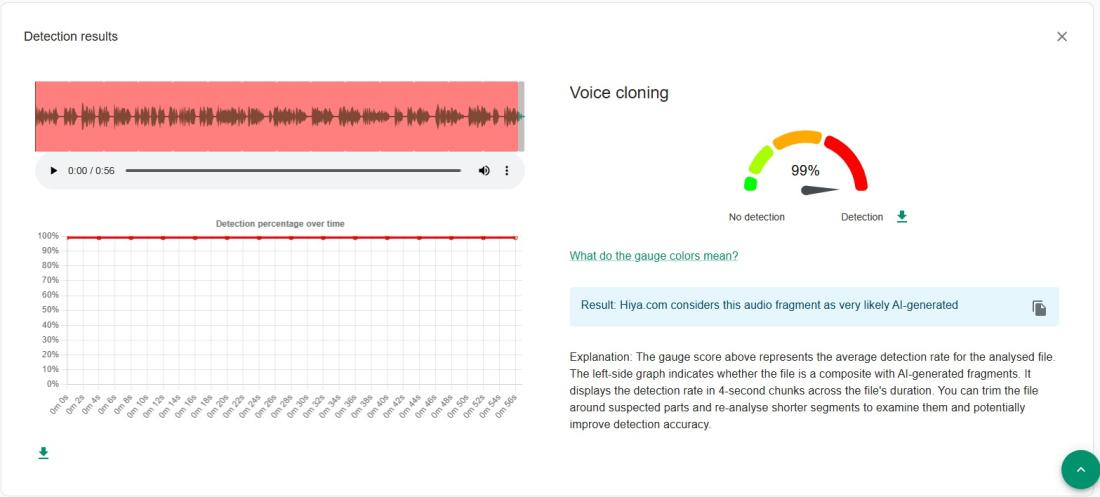The height and width of the screenshot is (497, 1100).
Task: Play the 0:56 audio clip
Action: pyautogui.click(x=54, y=171)
